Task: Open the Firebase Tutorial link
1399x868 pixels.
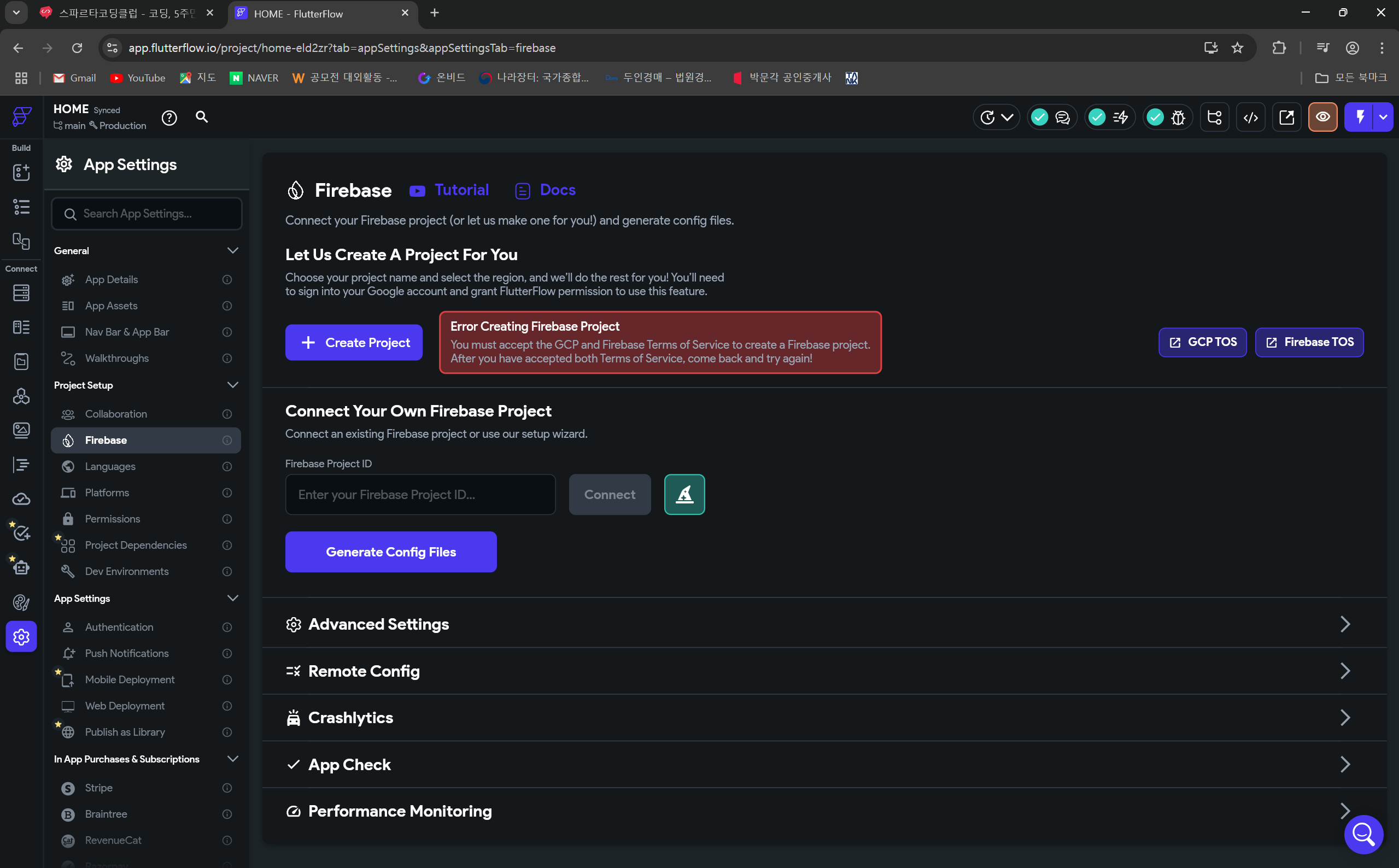Action: coord(449,190)
